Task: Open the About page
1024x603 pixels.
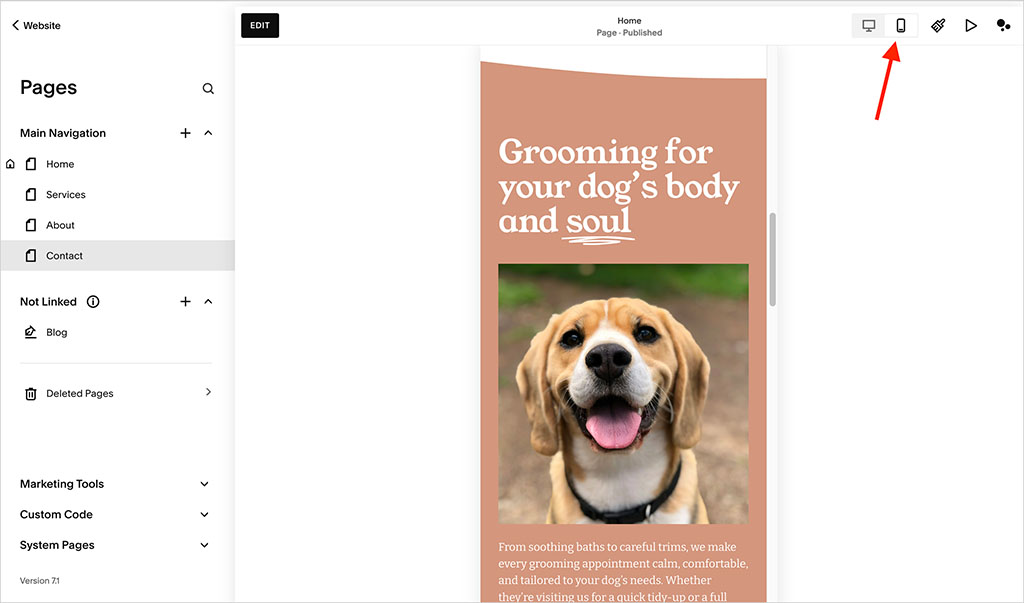Action: coord(60,225)
